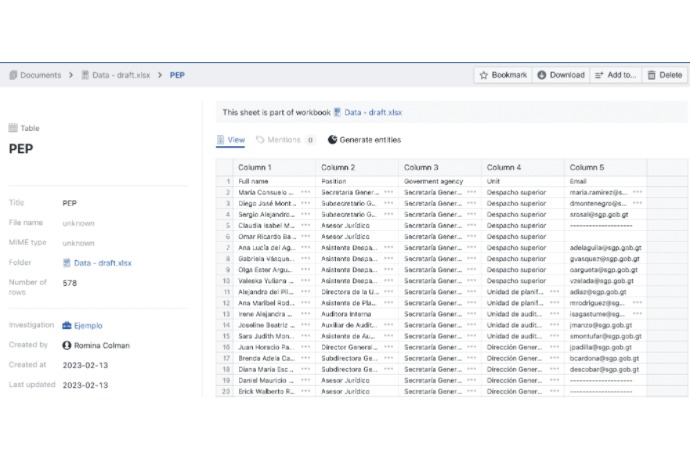690x460 pixels.
Task: Delete the PEP table
Action: 665,75
